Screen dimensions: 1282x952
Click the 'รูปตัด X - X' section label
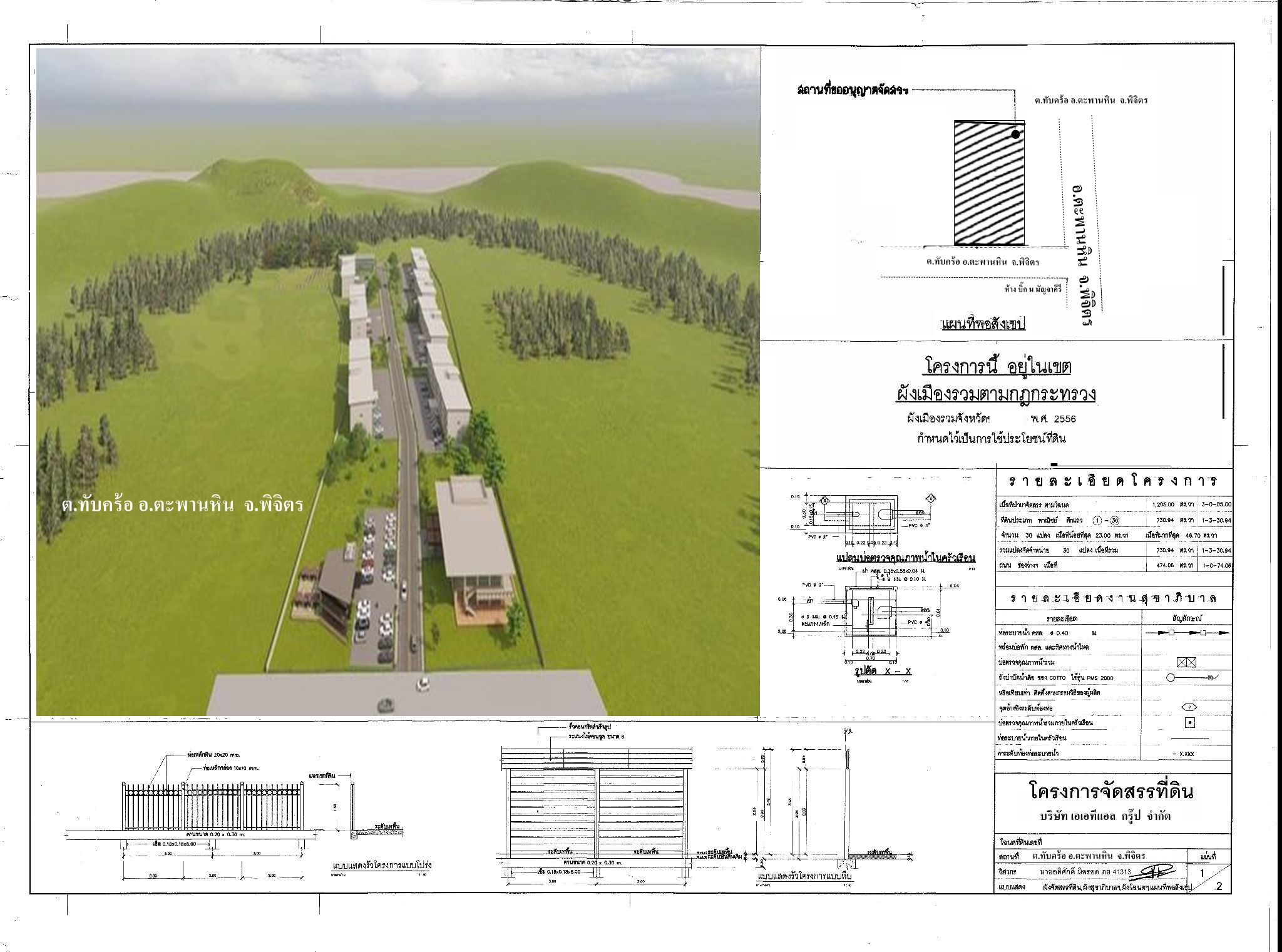(883, 671)
